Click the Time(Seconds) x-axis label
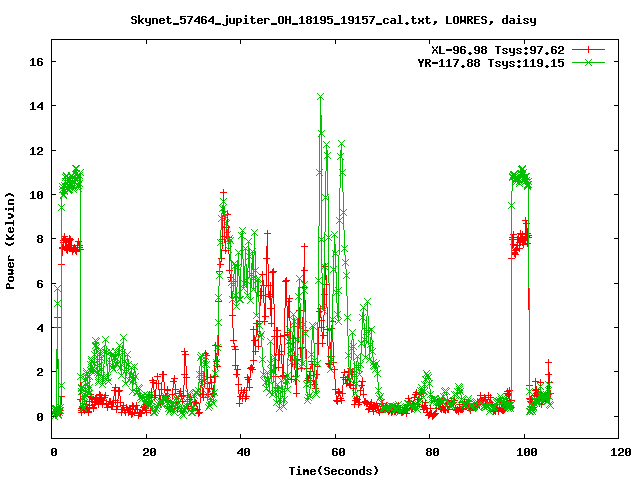Image resolution: width=640 pixels, height=480 pixels. click(333, 471)
